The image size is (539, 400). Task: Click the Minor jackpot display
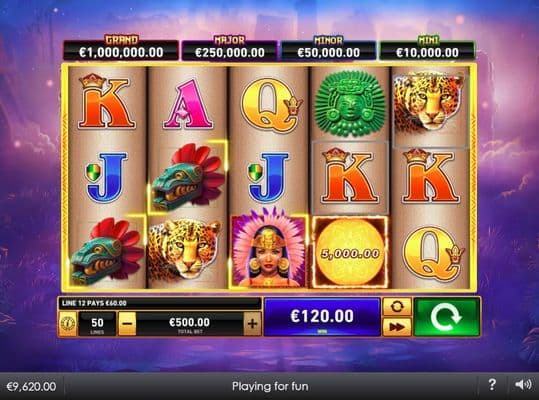328,49
